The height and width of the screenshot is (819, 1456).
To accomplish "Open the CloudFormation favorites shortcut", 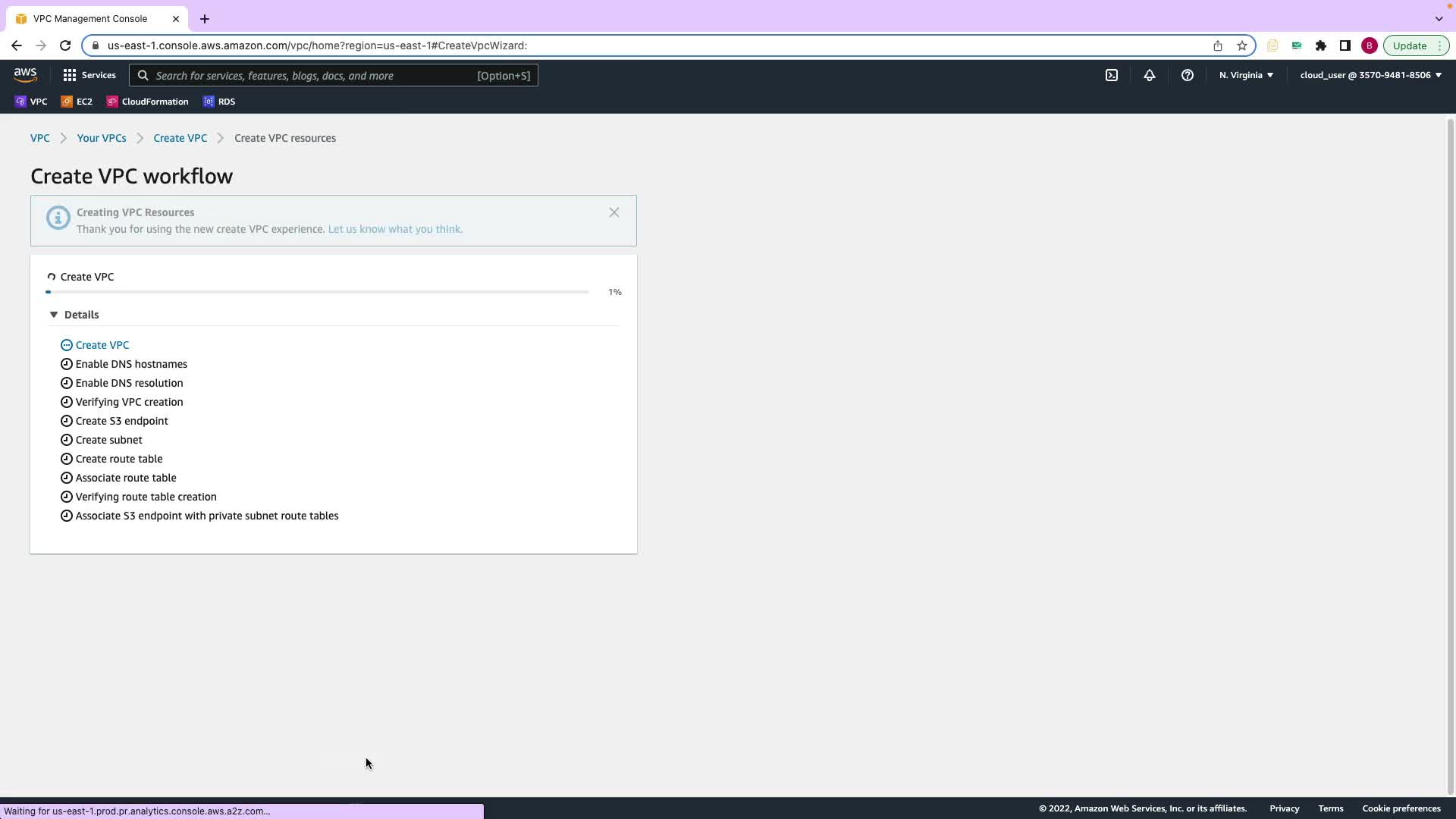I will pos(148,102).
